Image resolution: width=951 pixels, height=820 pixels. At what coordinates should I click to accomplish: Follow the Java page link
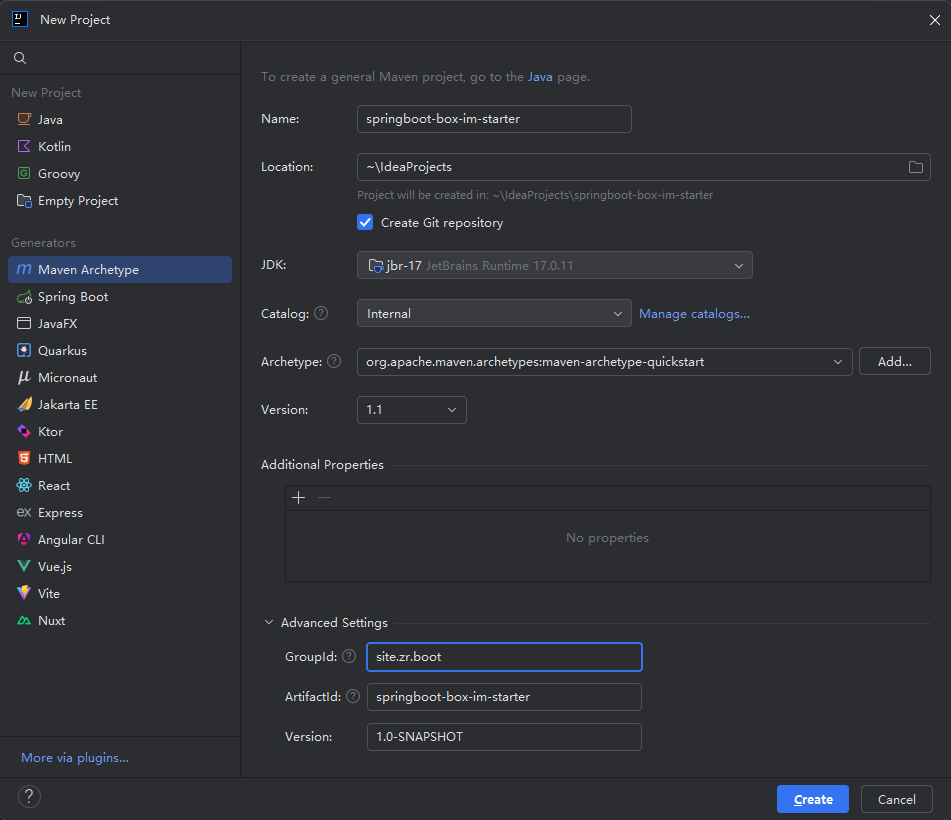540,77
